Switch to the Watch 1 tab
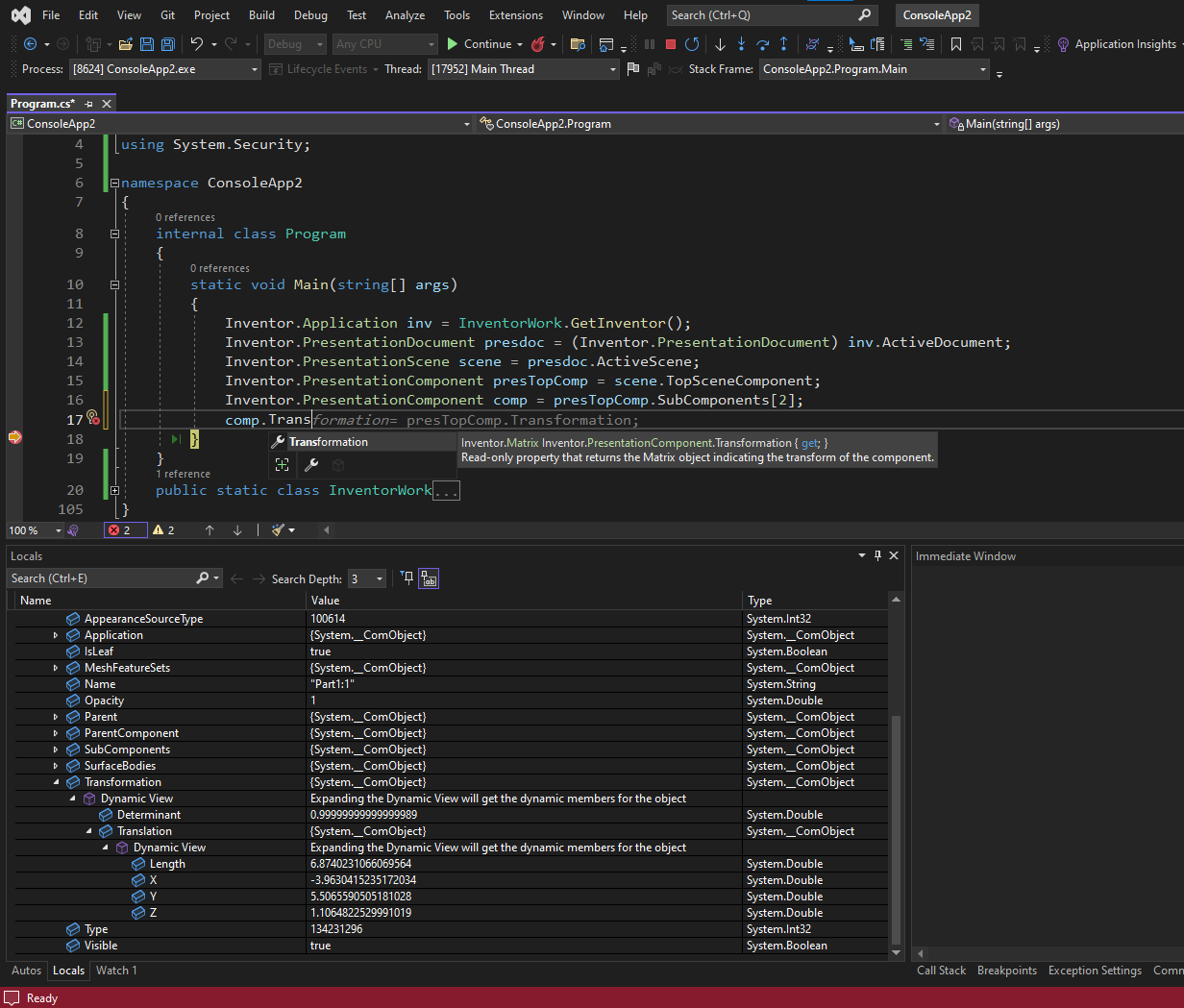 click(115, 971)
